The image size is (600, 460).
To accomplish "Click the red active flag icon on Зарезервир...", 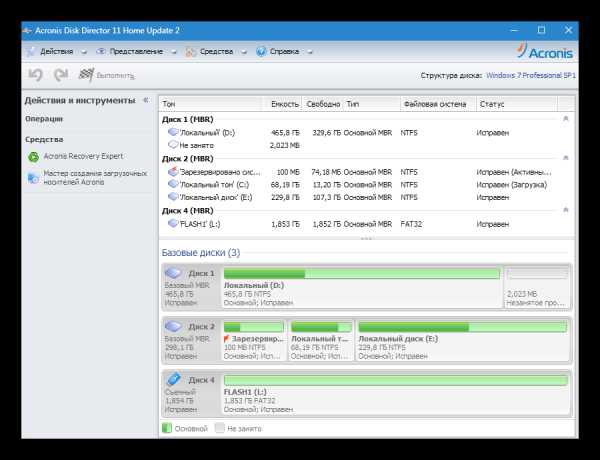I will (227, 339).
